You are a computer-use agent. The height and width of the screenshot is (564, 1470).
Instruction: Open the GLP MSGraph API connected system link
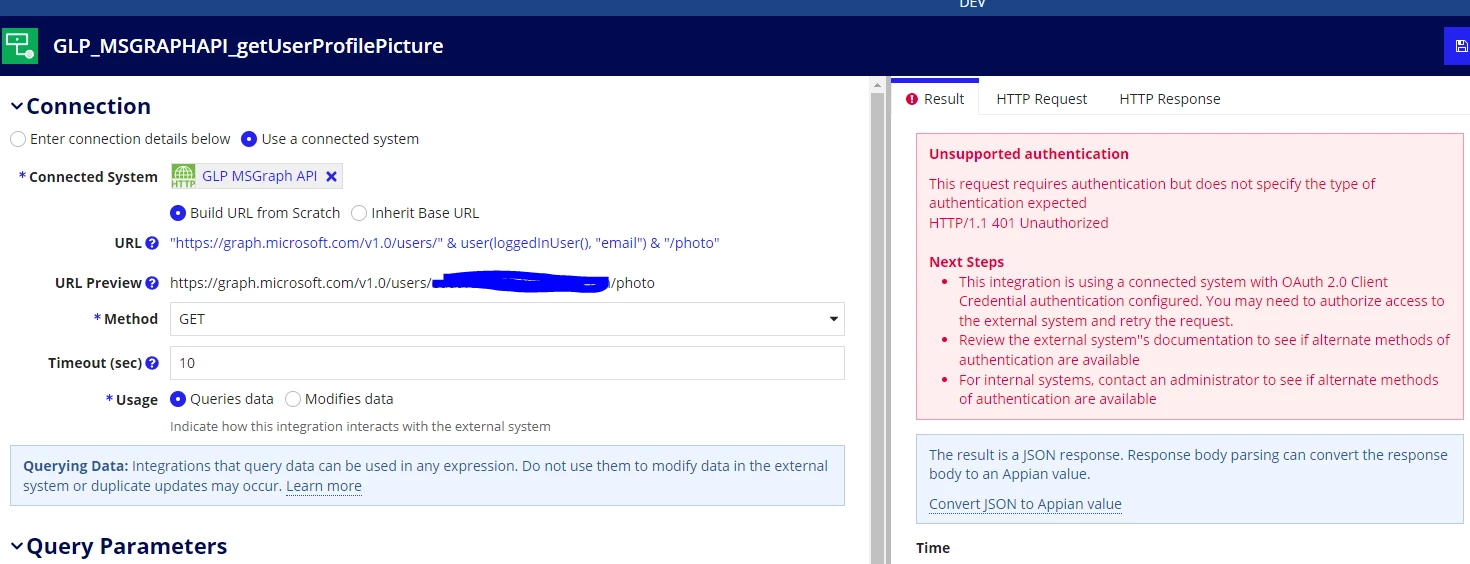tap(259, 176)
